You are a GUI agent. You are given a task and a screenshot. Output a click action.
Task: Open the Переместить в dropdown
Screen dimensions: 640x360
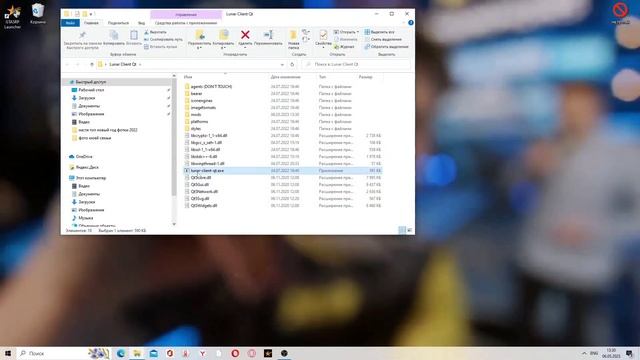(200, 48)
